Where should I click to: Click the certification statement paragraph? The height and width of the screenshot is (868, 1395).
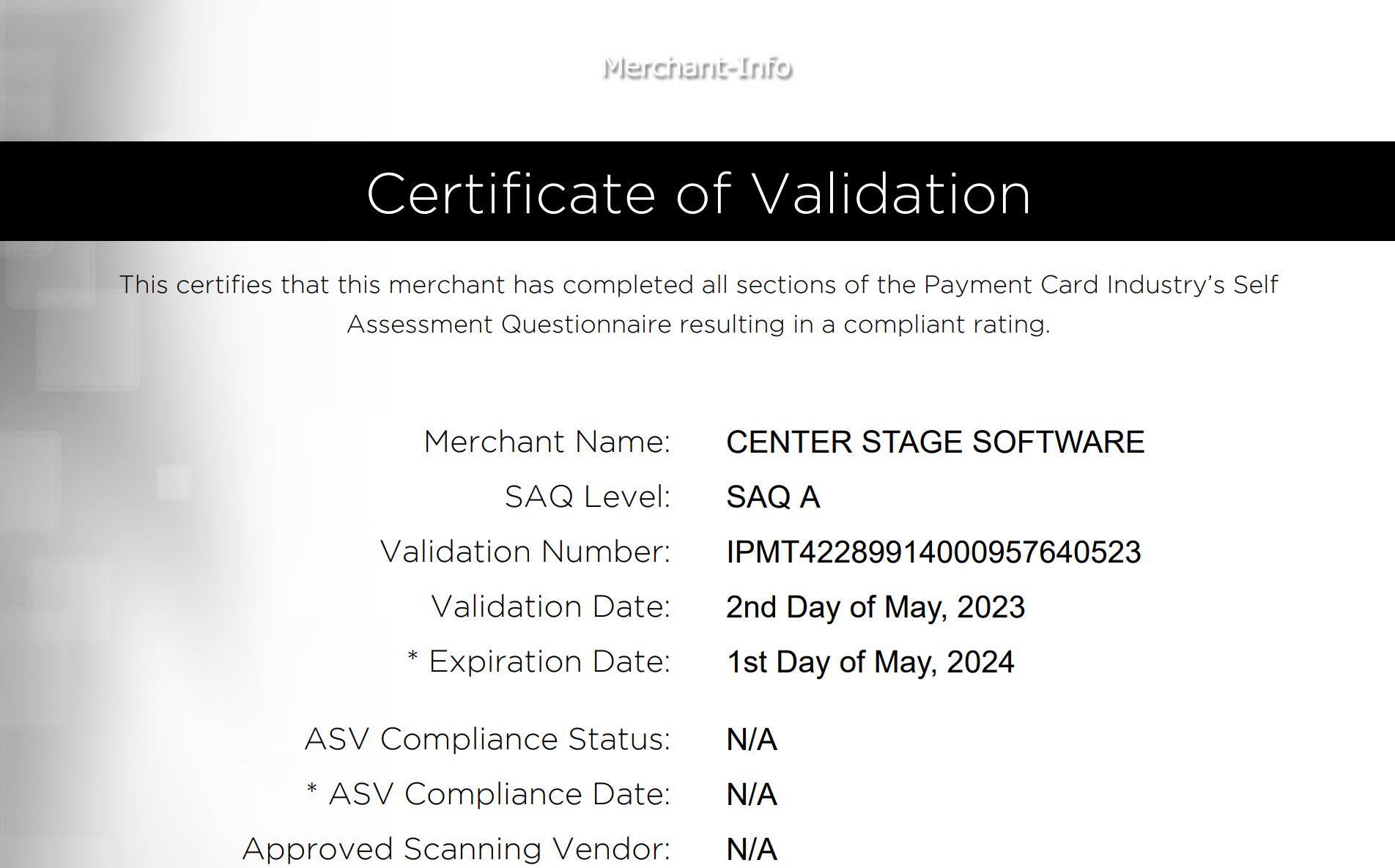pyautogui.click(x=699, y=304)
